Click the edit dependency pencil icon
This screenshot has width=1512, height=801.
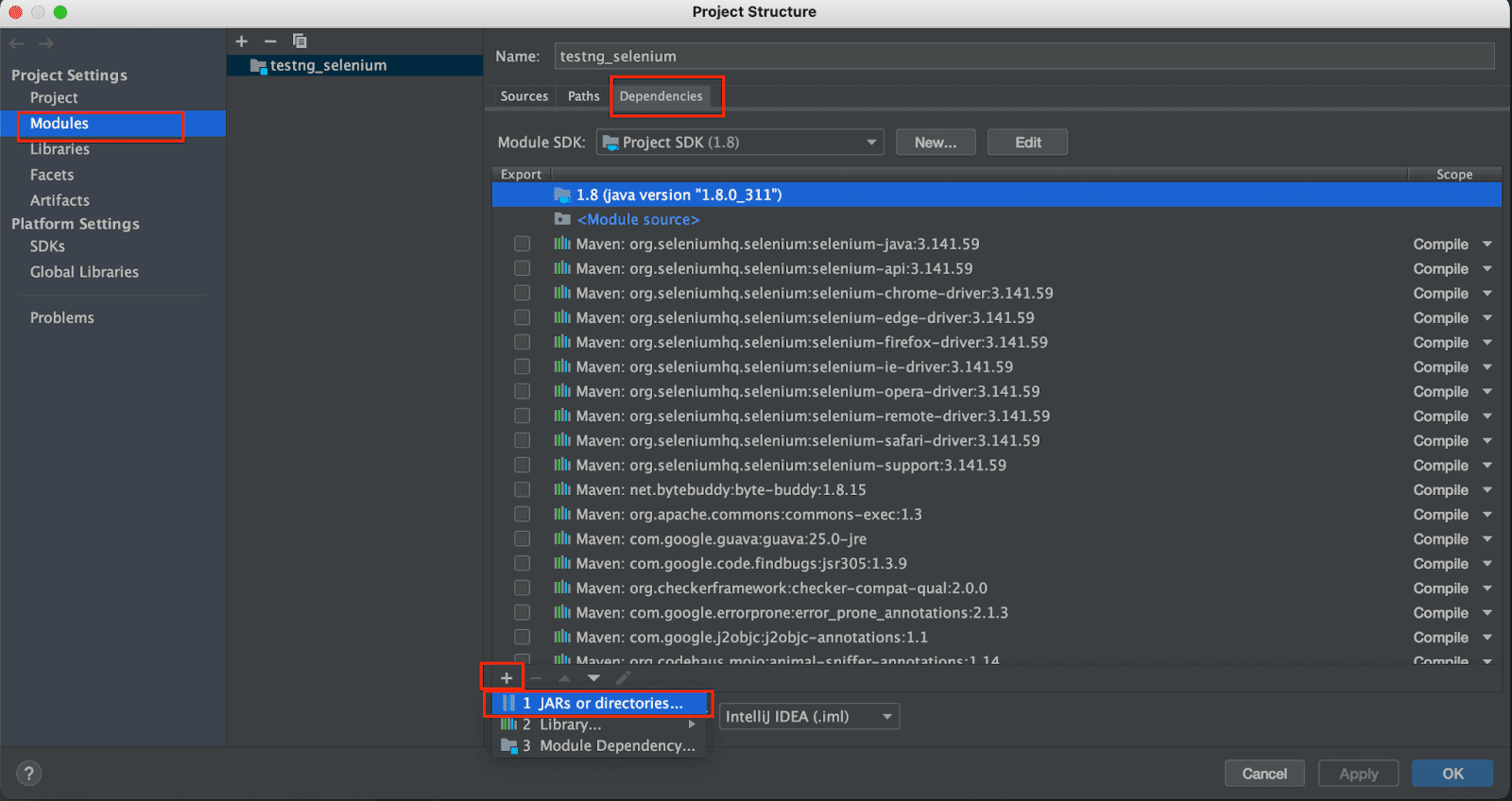[623, 678]
